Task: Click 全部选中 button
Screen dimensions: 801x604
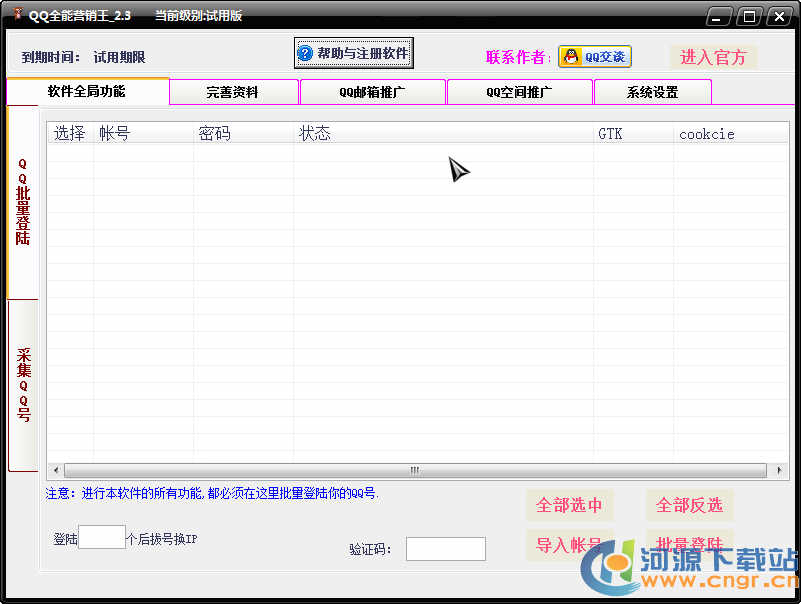Action: 569,505
